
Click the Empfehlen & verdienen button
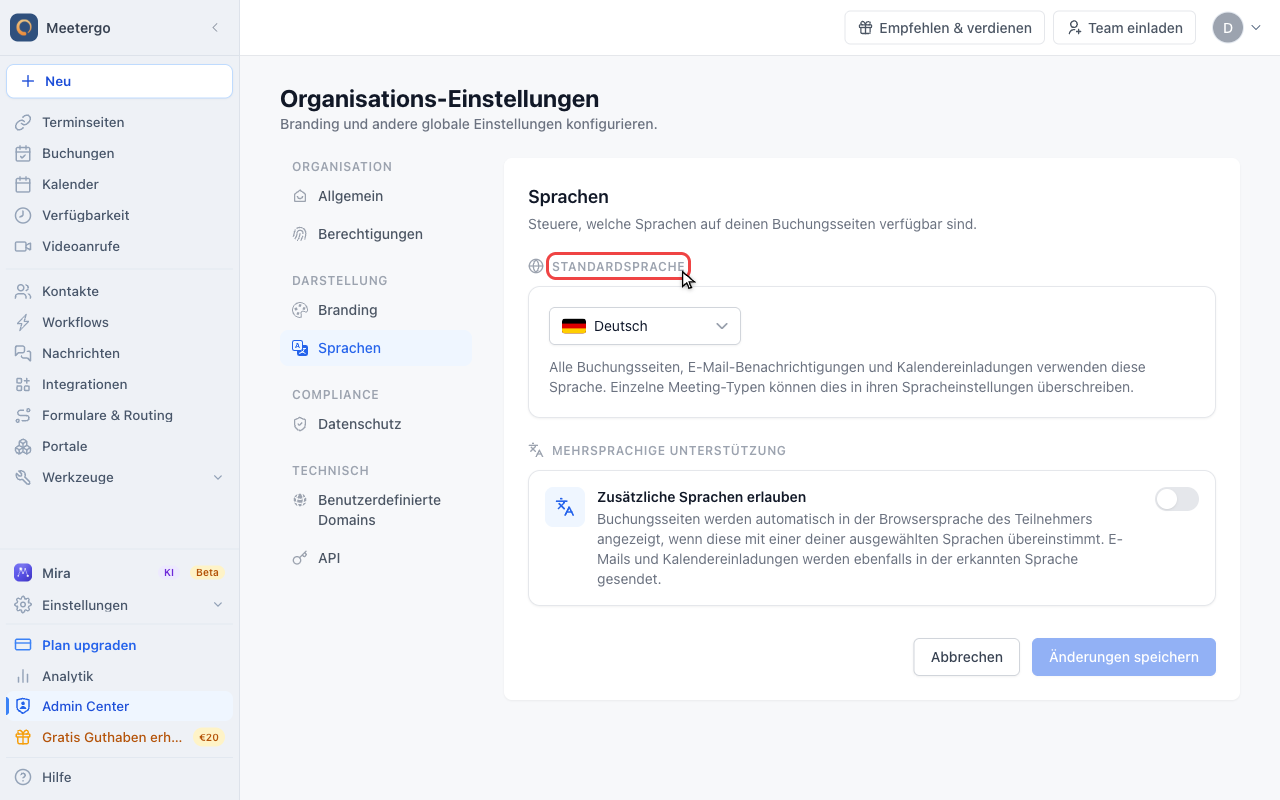(945, 28)
